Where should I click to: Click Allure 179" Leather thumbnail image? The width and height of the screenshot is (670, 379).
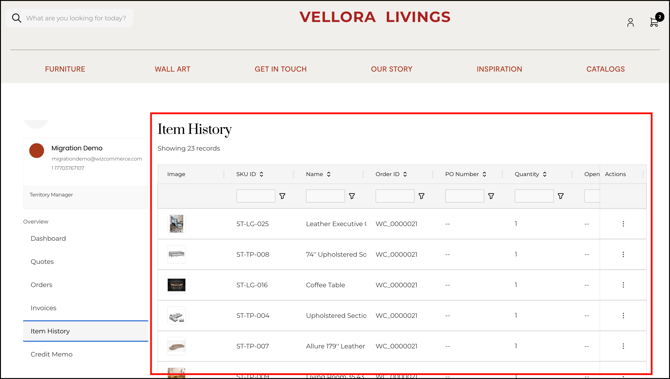tap(176, 346)
